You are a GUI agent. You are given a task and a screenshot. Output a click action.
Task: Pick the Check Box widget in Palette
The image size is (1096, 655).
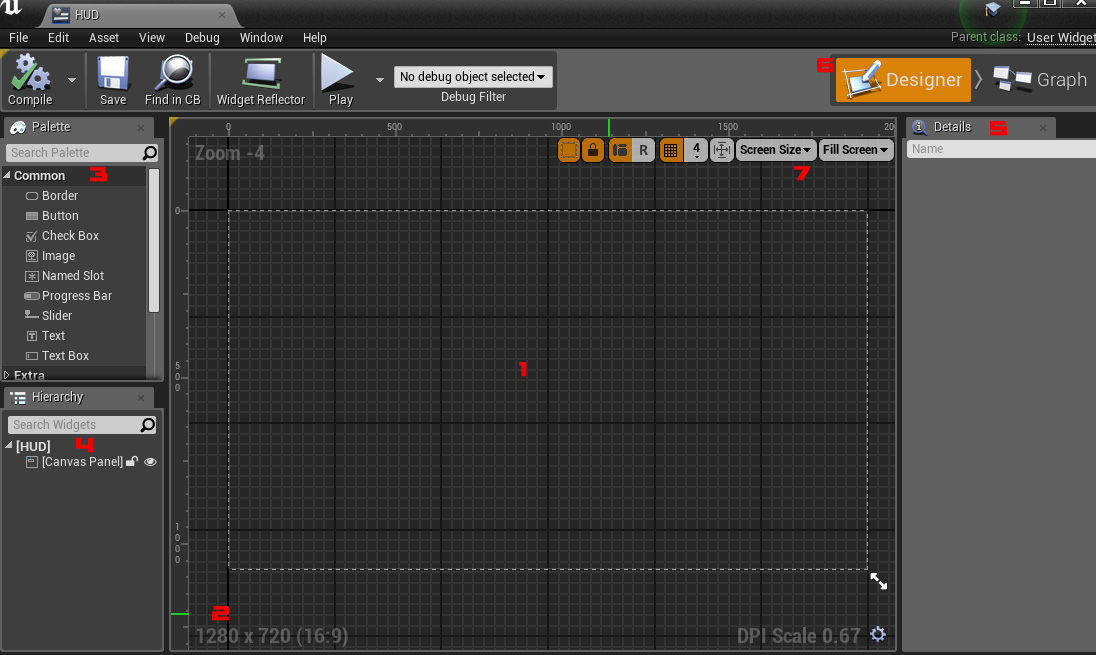tap(69, 236)
